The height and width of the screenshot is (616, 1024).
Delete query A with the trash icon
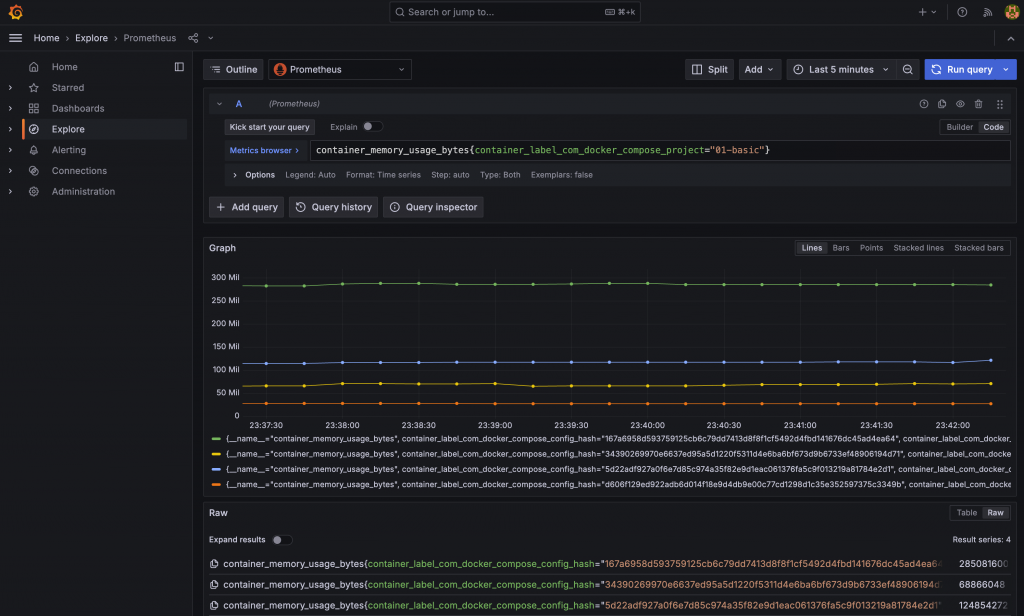click(x=979, y=104)
